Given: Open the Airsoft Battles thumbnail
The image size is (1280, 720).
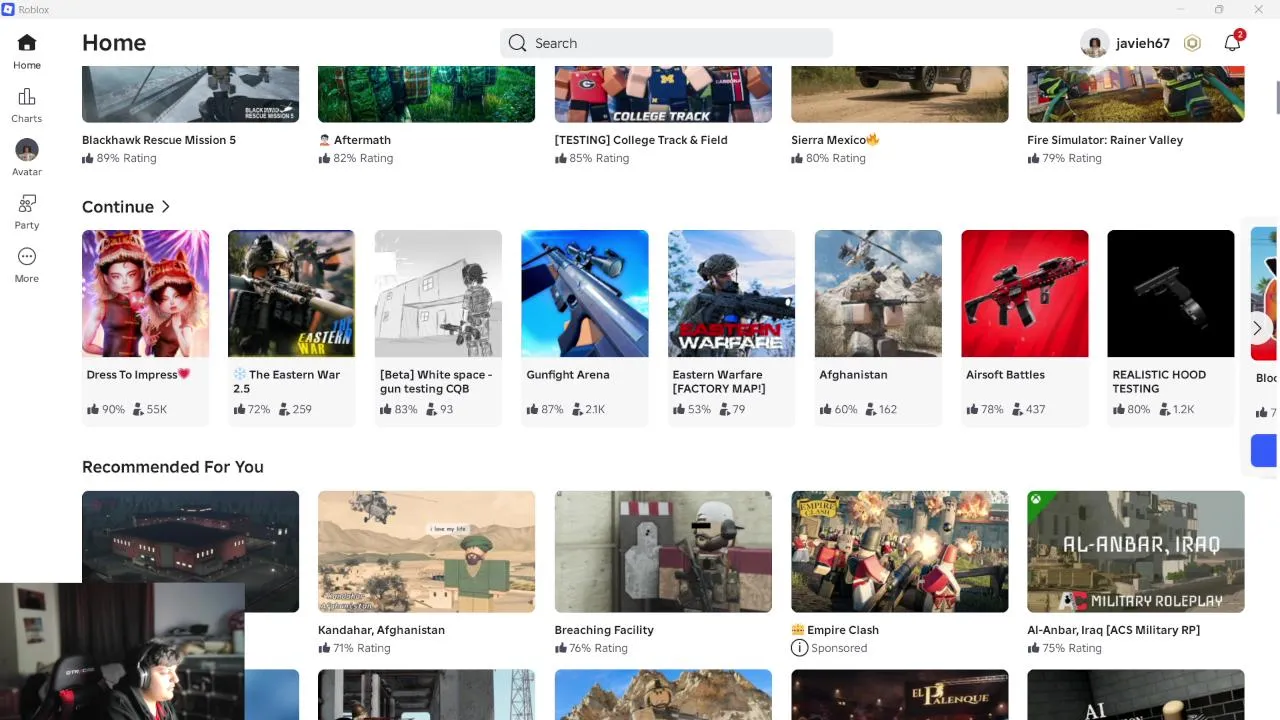Looking at the screenshot, I should (1025, 293).
